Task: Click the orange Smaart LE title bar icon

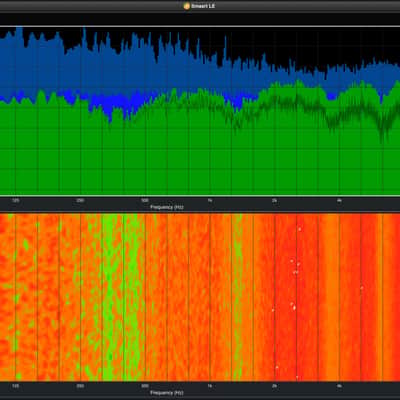Action: tap(187, 6)
